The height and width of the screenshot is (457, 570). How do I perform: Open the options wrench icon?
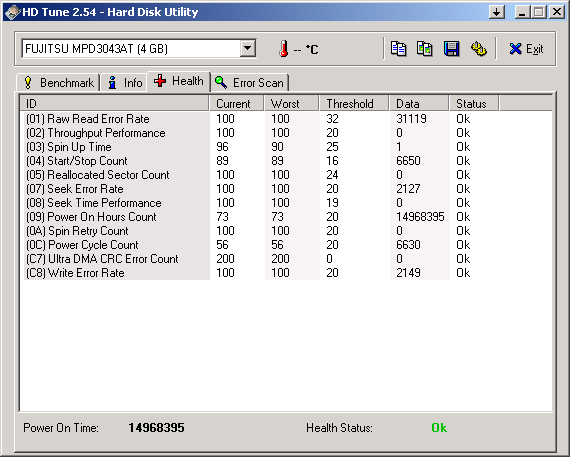pyautogui.click(x=478, y=49)
